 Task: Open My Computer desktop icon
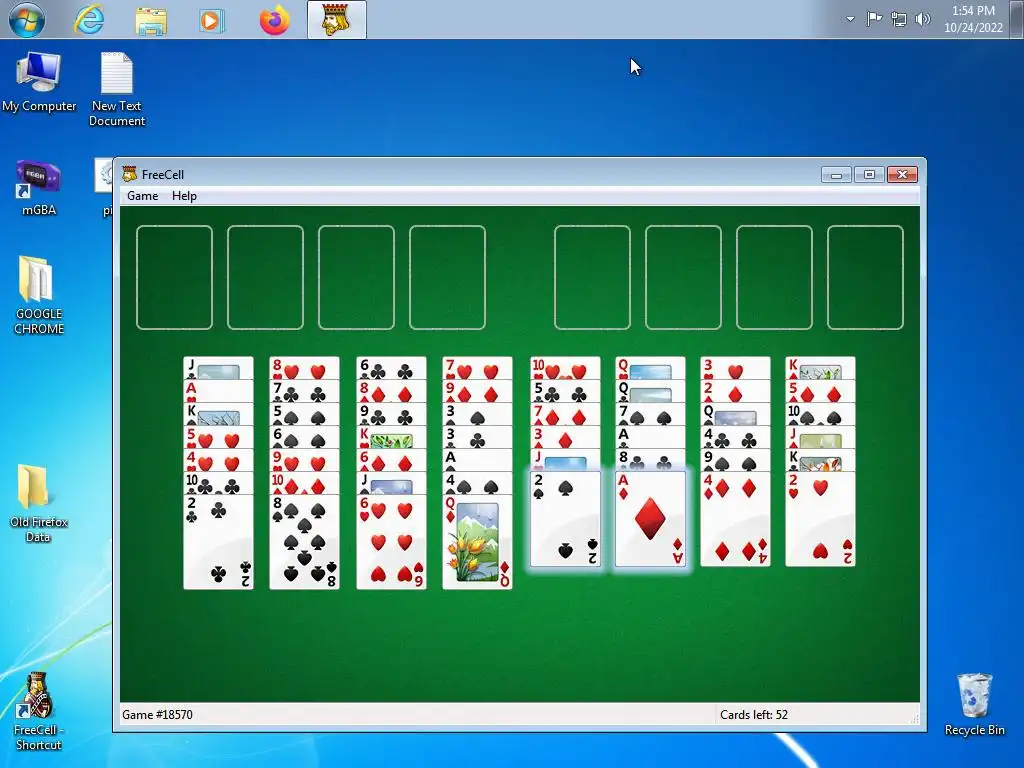click(39, 82)
